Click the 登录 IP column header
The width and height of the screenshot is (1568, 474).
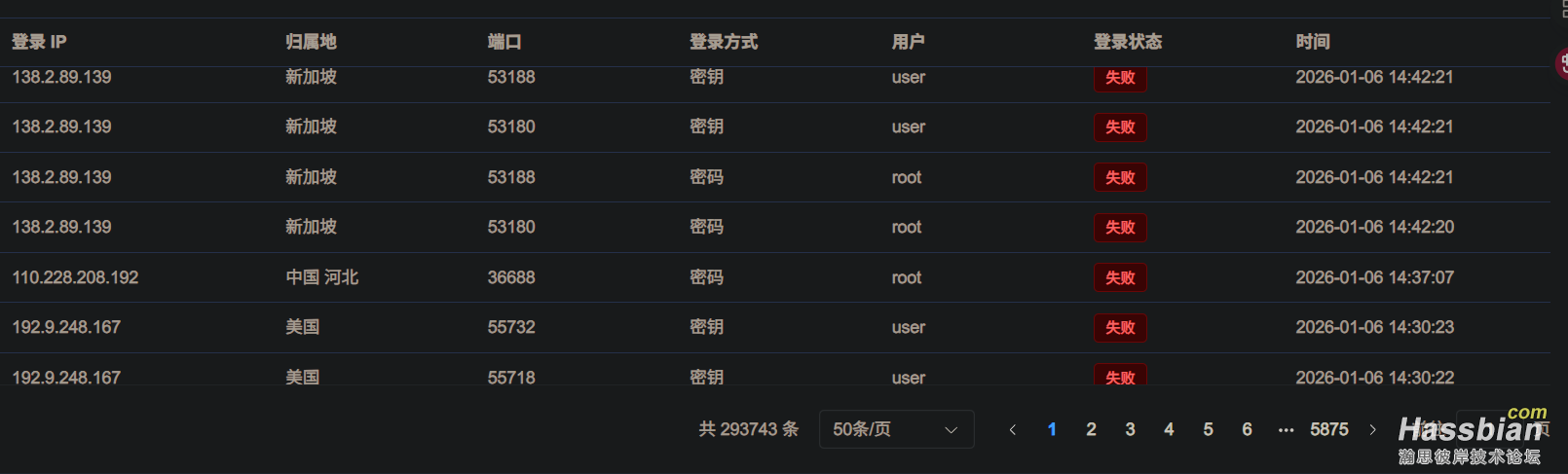click(x=39, y=42)
